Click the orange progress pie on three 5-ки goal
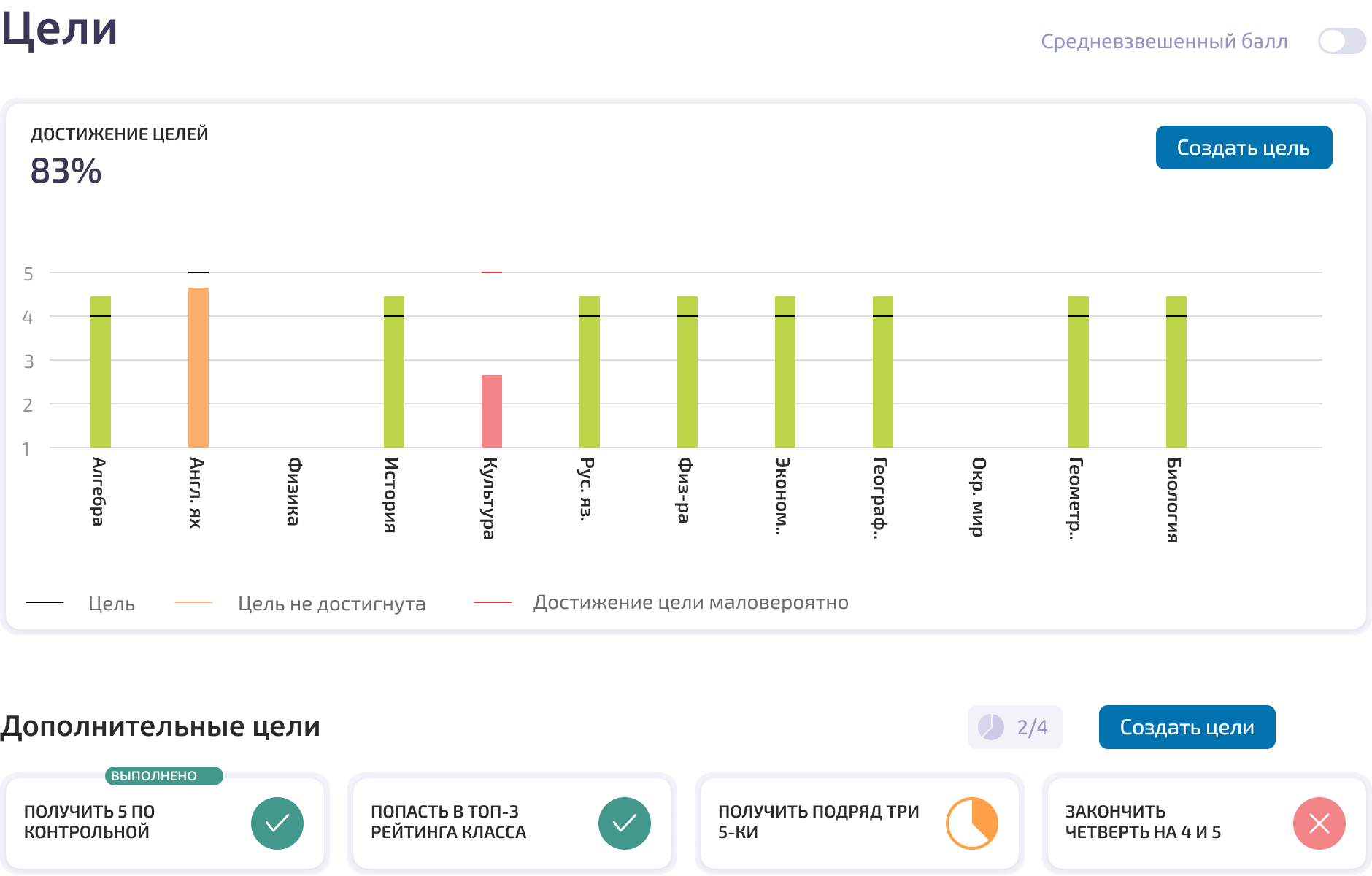Image resolution: width=1372 pixels, height=876 pixels. 972,823
